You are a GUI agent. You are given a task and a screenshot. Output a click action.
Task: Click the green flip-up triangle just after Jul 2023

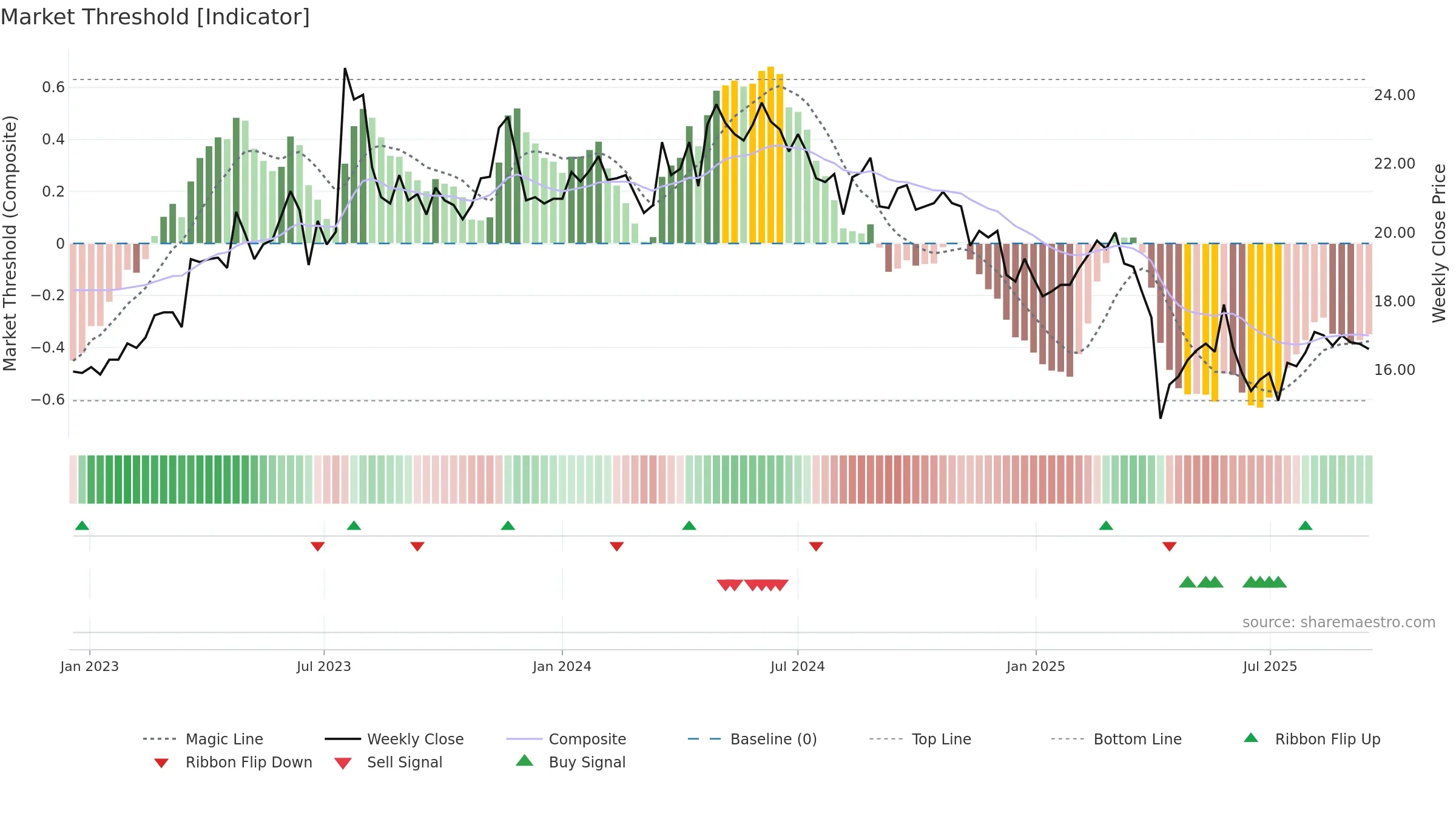tap(354, 525)
